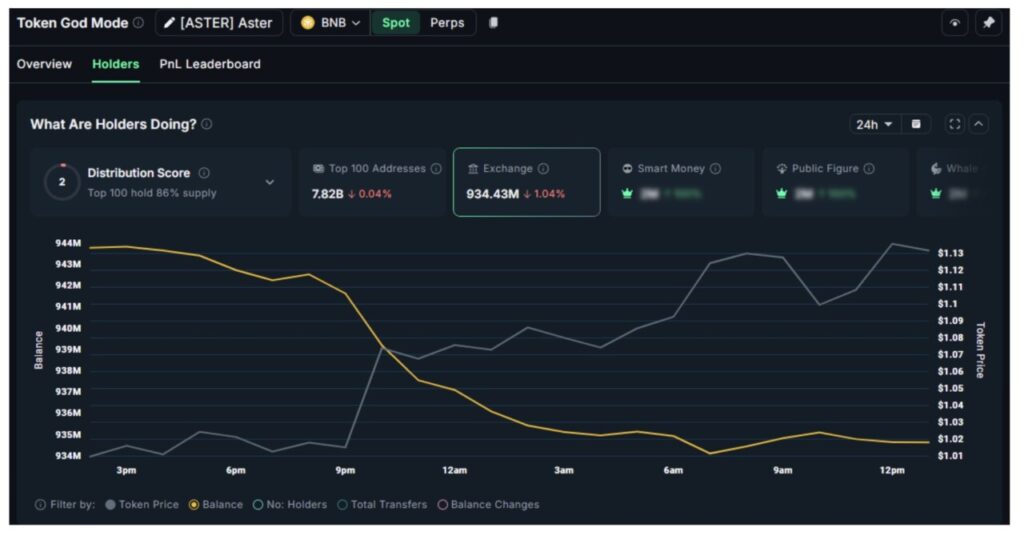Click info icon next to Exchange label
Screen dimensions: 1024x539
pos(543,169)
